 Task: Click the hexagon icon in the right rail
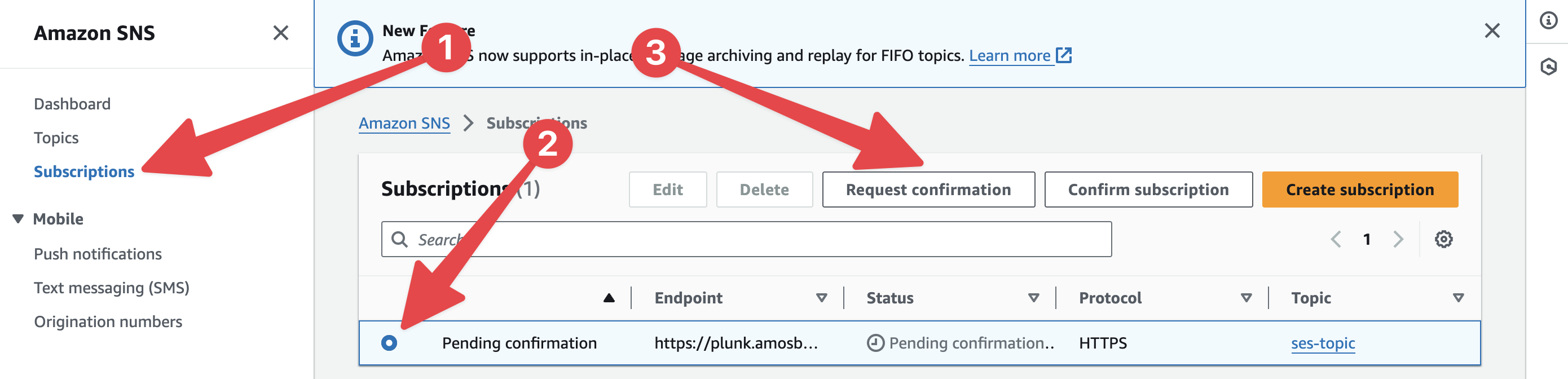[x=1548, y=67]
